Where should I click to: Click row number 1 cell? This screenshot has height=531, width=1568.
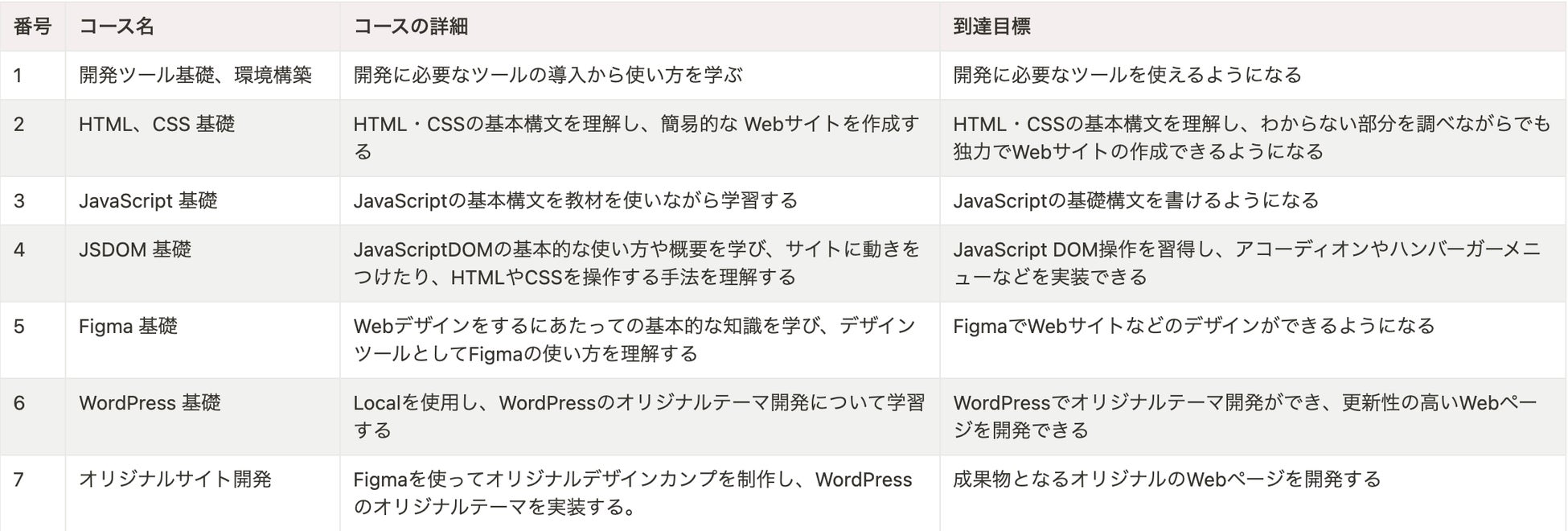pos(18,76)
